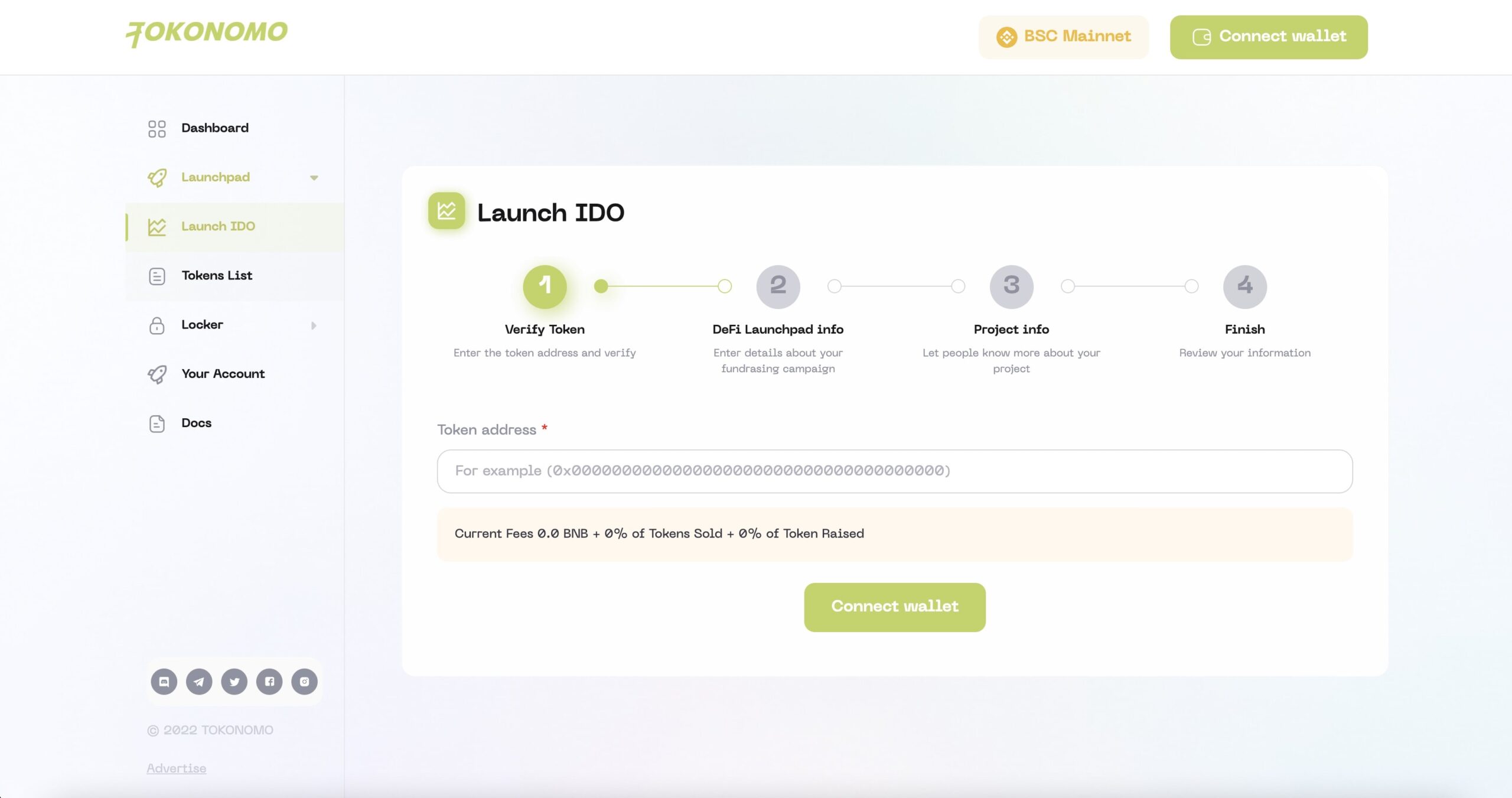Select step 3 Project info circle
The image size is (1512, 798).
click(1011, 286)
